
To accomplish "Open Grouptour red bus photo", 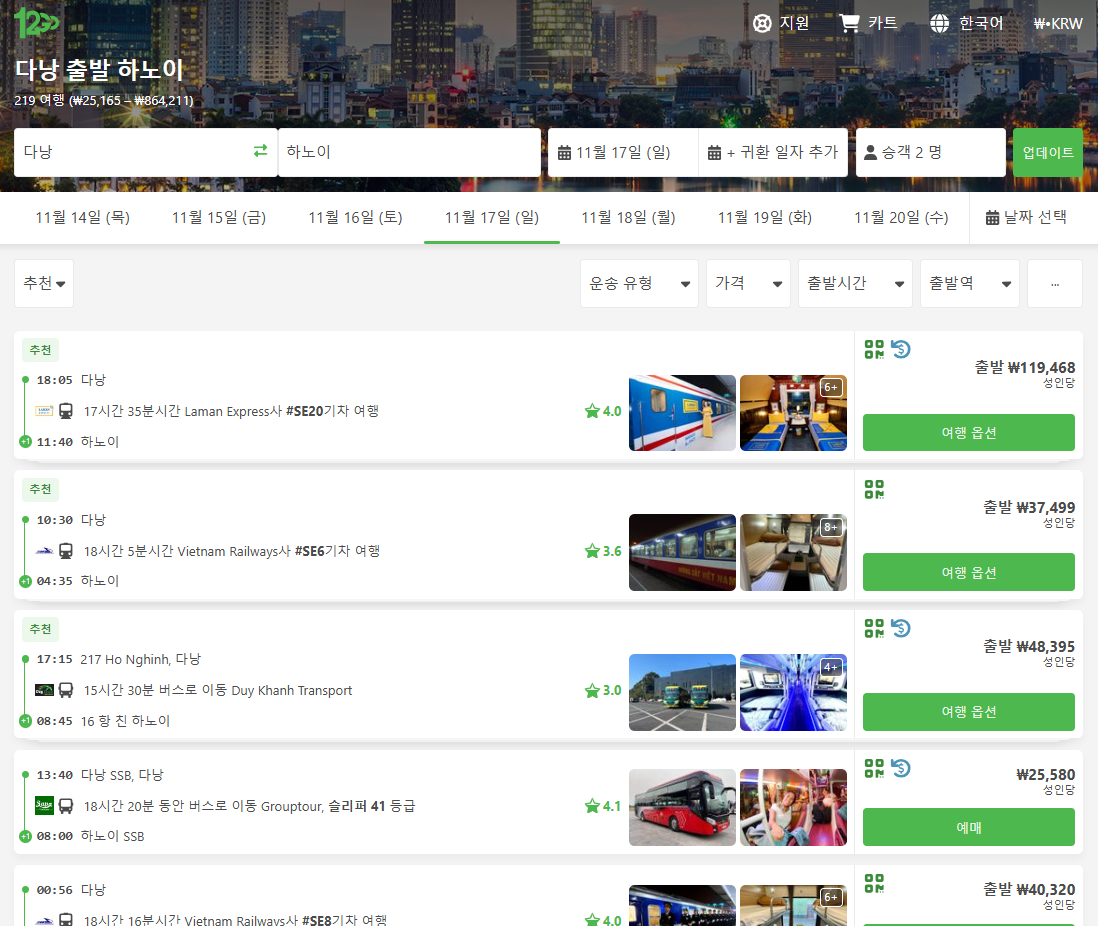I will [682, 808].
